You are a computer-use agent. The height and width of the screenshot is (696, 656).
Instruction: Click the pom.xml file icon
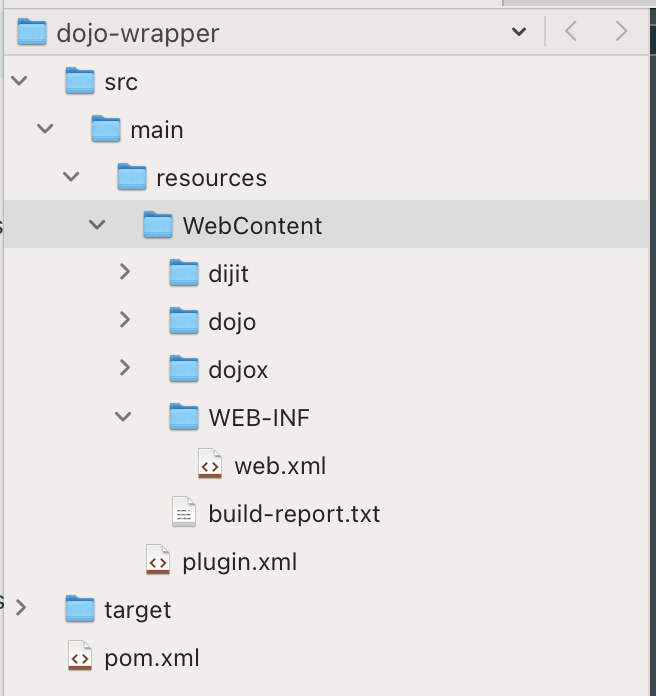pyautogui.click(x=80, y=658)
